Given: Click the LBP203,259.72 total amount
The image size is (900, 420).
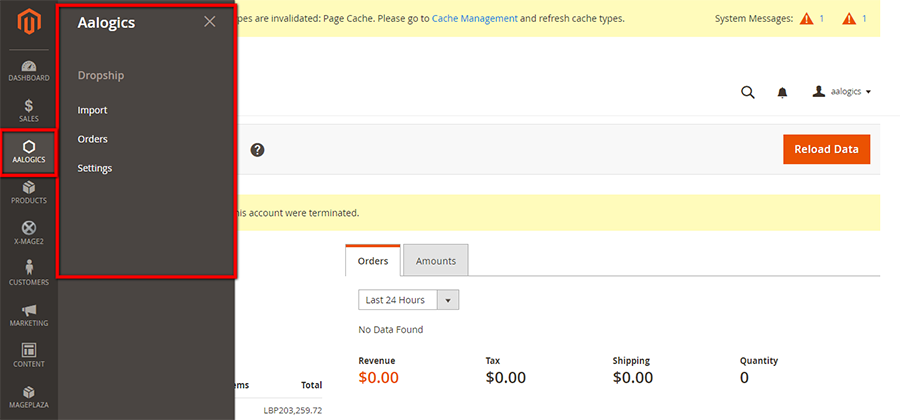Looking at the screenshot, I should (293, 411).
